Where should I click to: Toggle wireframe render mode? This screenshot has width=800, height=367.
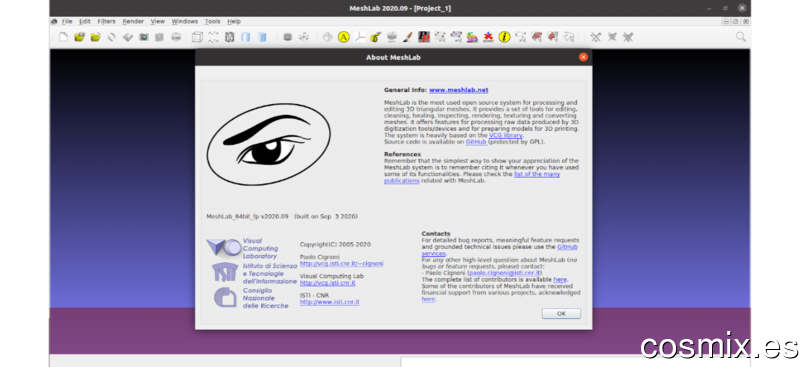point(230,37)
